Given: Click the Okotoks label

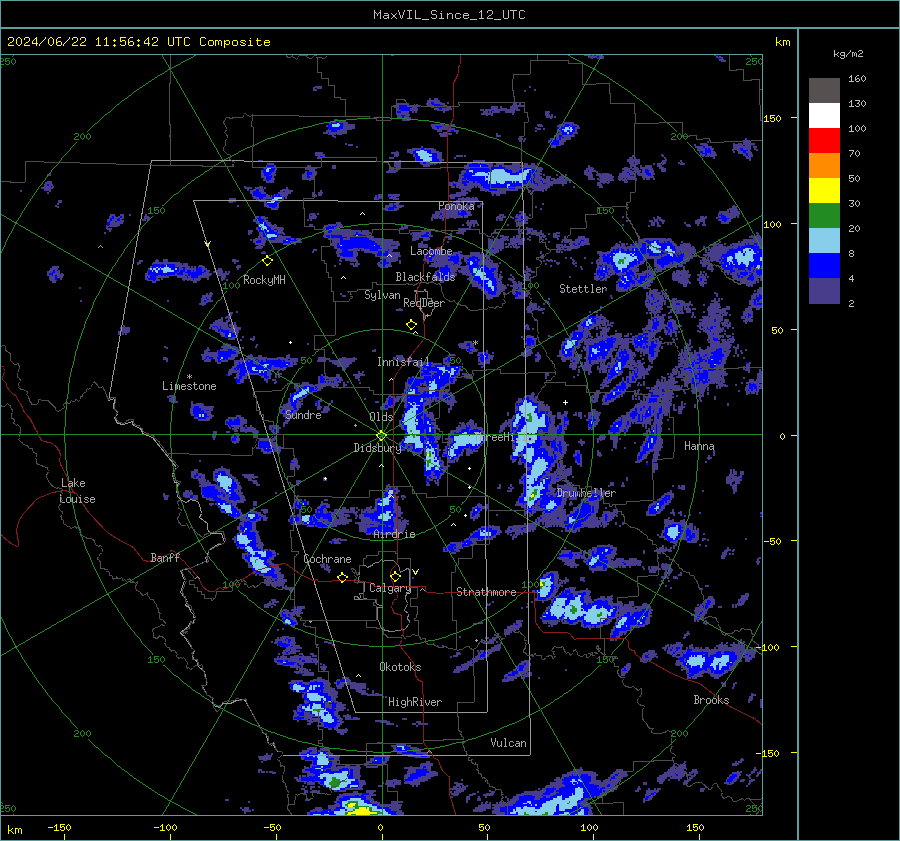Looking at the screenshot, I should click(x=400, y=667).
